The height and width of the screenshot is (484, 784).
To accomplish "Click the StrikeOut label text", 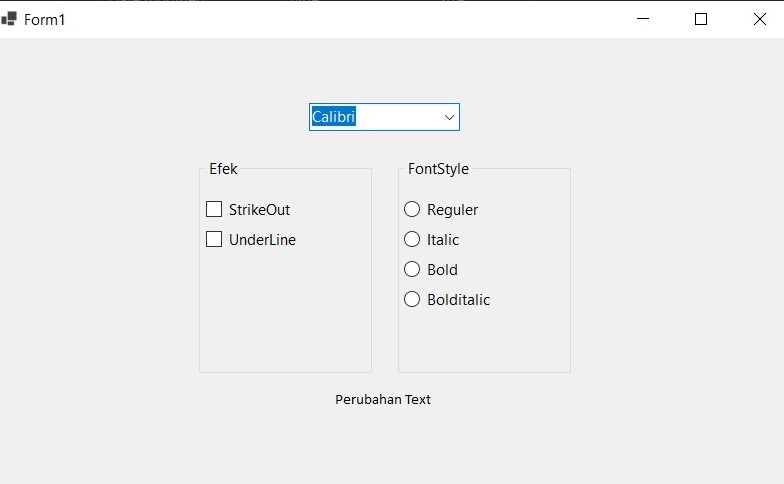I will pyautogui.click(x=259, y=210).
